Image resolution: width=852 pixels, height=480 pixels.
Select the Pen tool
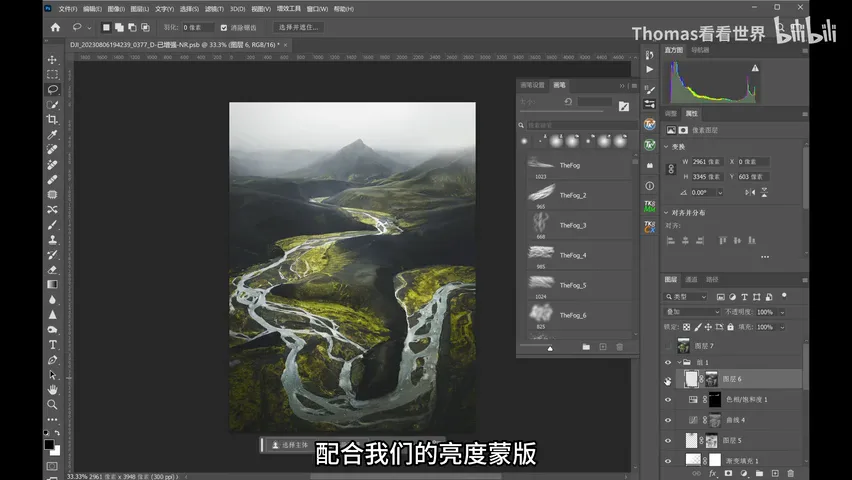[x=52, y=360]
